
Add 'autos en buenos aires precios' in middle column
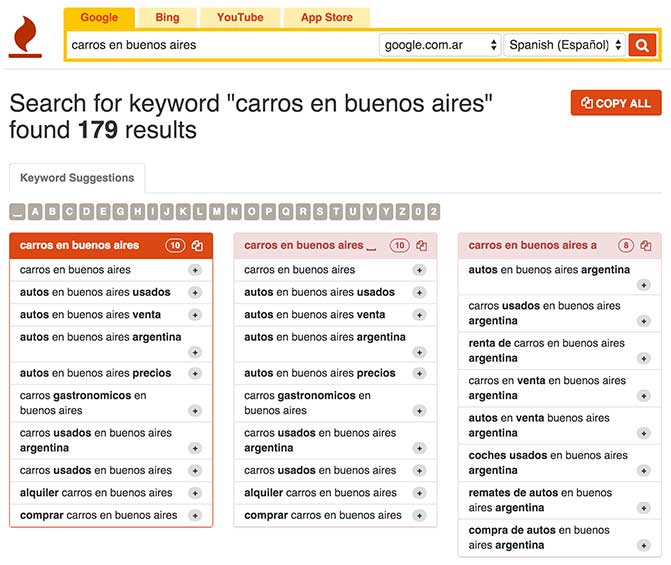419,373
